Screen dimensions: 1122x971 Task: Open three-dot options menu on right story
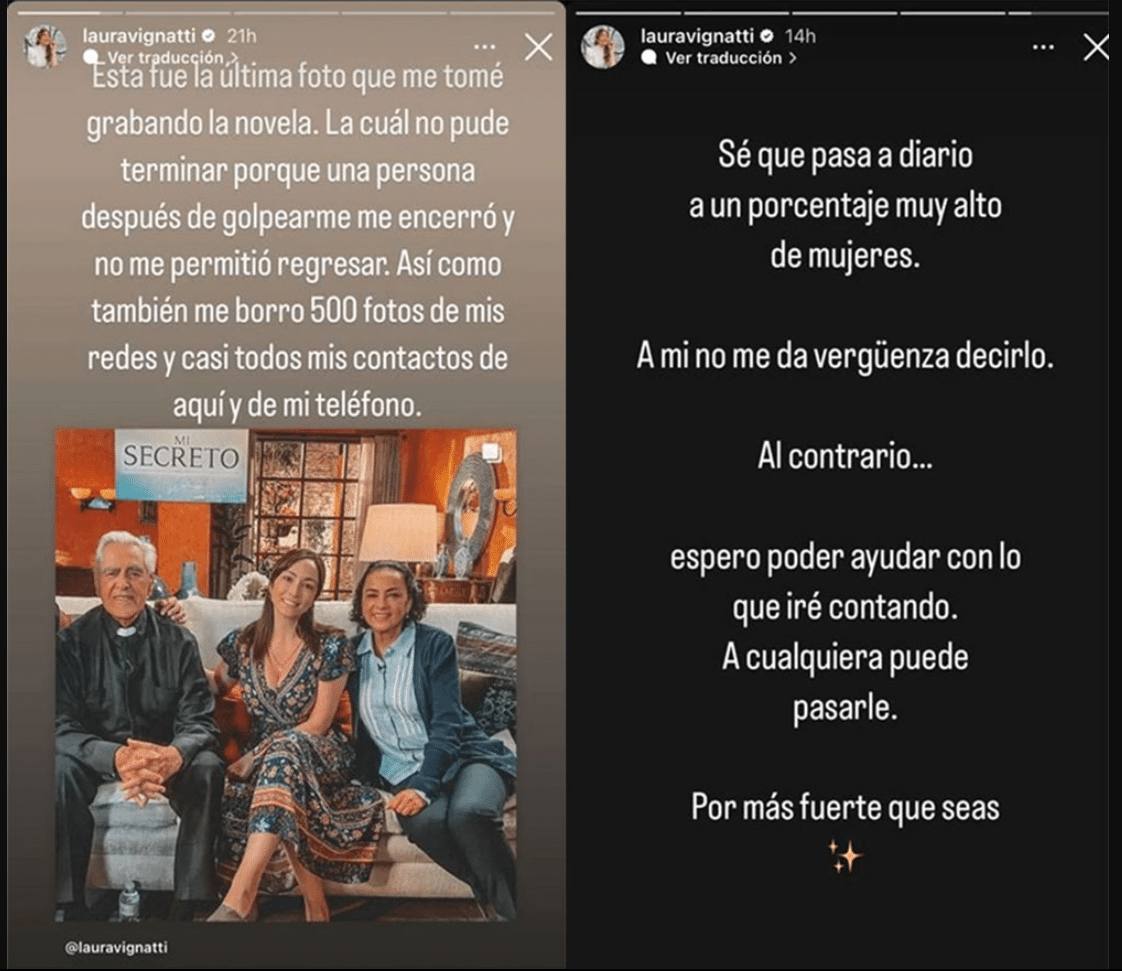(1043, 47)
